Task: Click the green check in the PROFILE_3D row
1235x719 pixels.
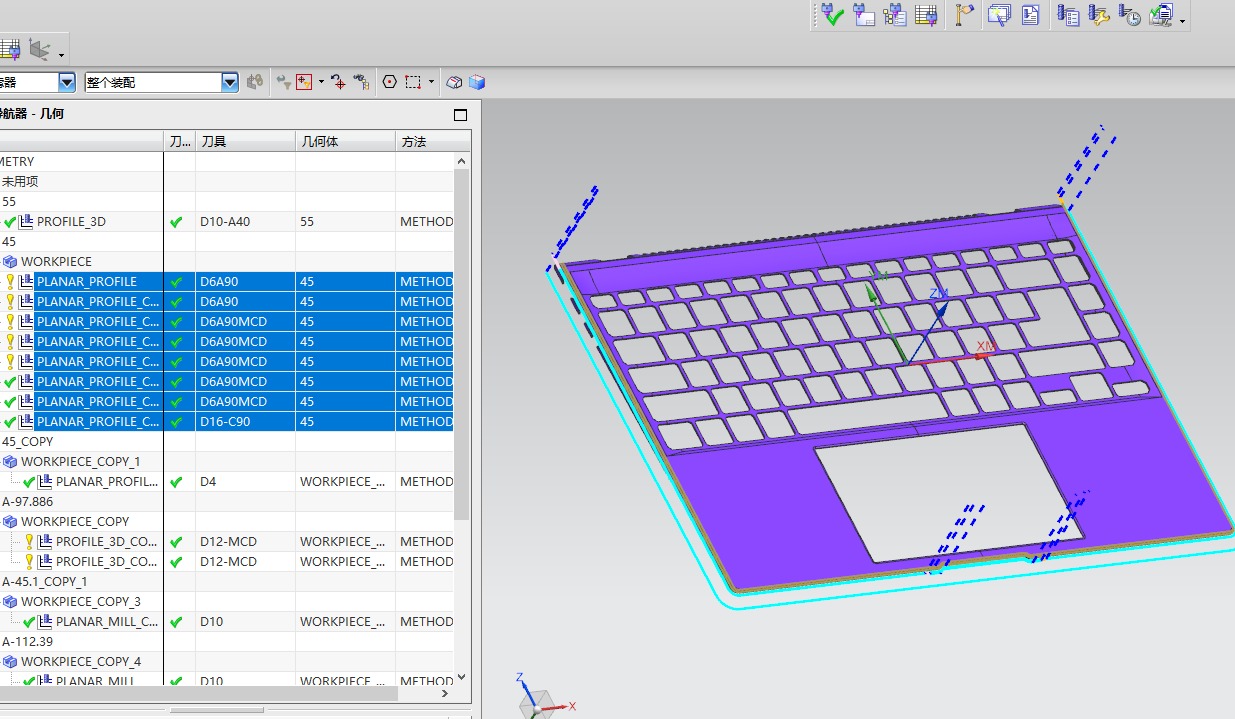Action: (x=177, y=222)
